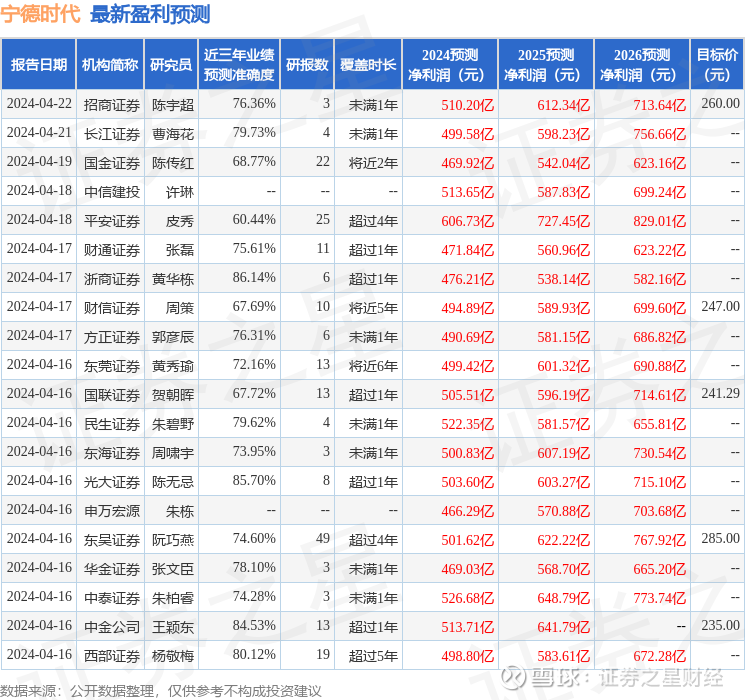Click researcher name 陈宇超
The height and width of the screenshot is (700, 745).
173,105
